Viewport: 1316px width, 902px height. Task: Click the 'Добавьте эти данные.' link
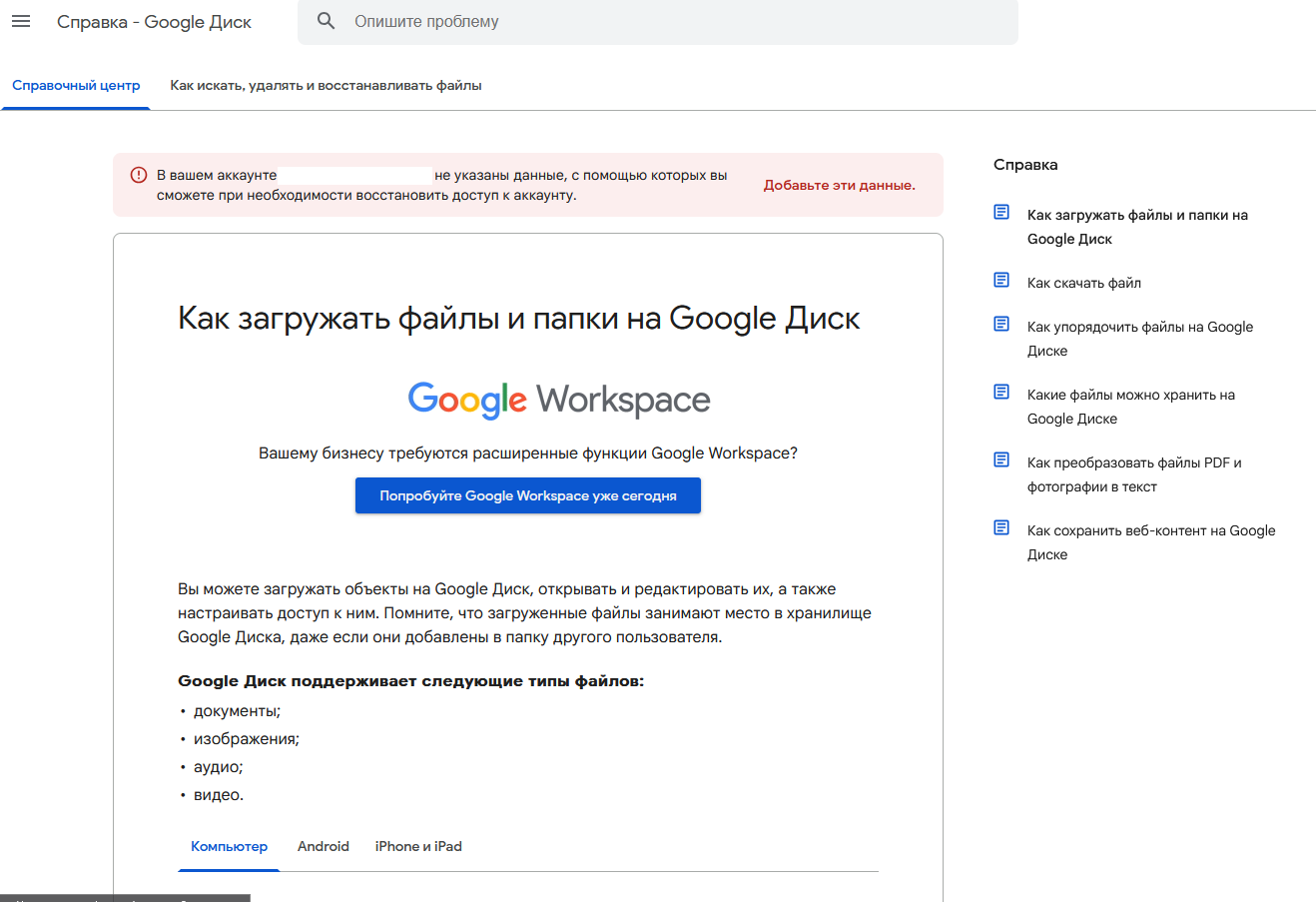(840, 185)
